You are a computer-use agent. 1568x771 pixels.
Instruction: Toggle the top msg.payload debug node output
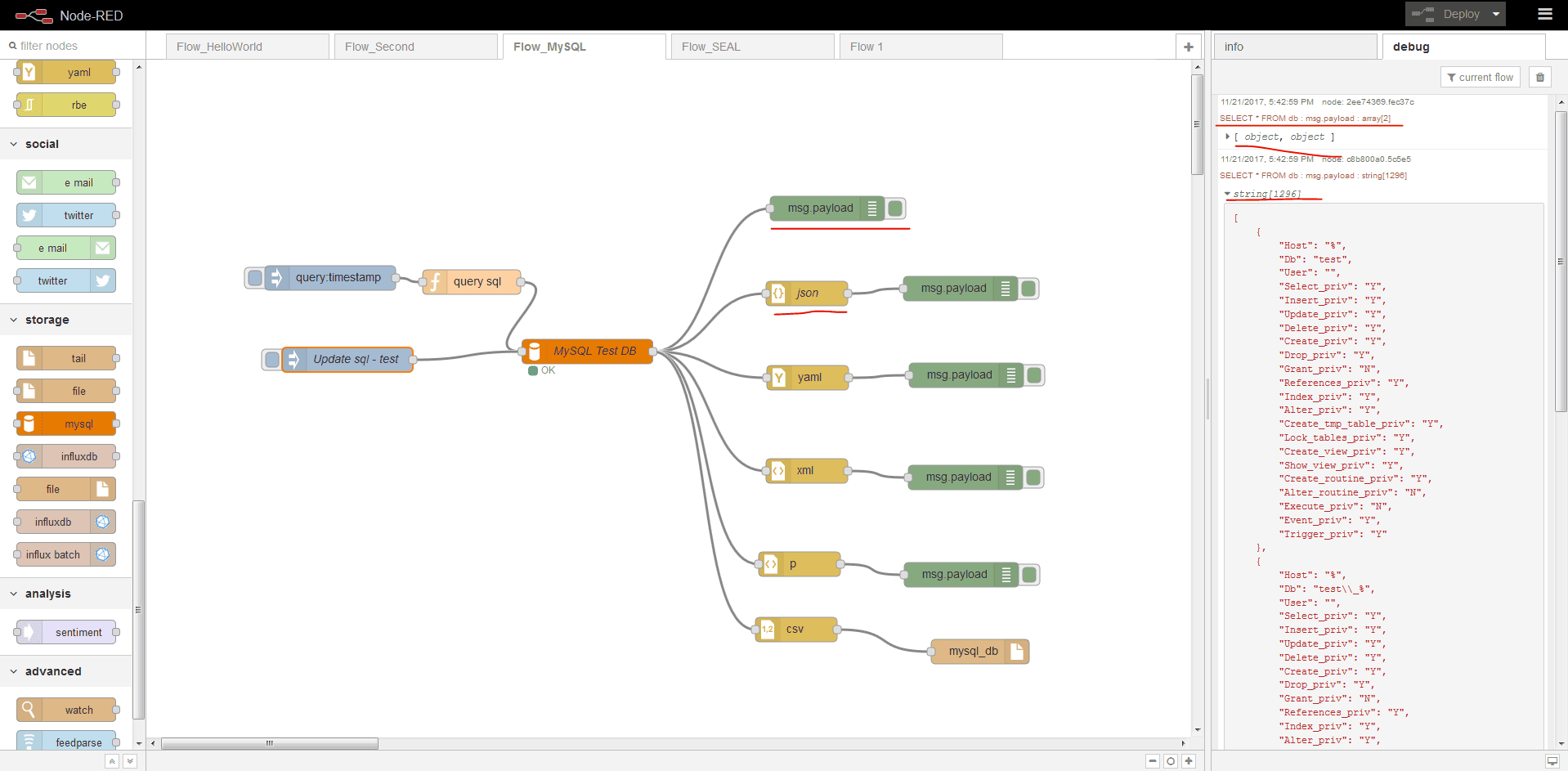coord(896,208)
